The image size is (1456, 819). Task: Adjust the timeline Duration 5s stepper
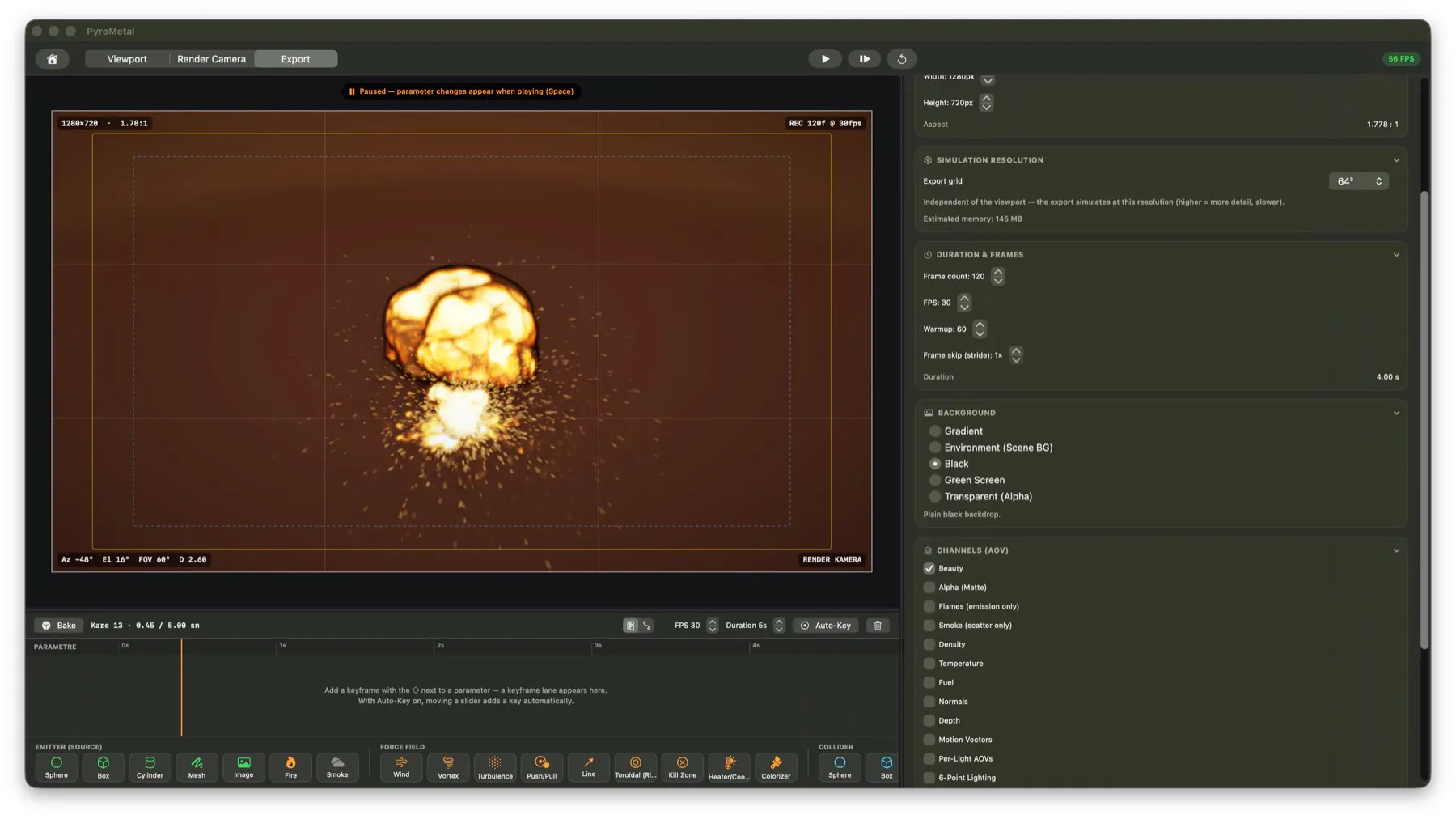pyautogui.click(x=779, y=626)
